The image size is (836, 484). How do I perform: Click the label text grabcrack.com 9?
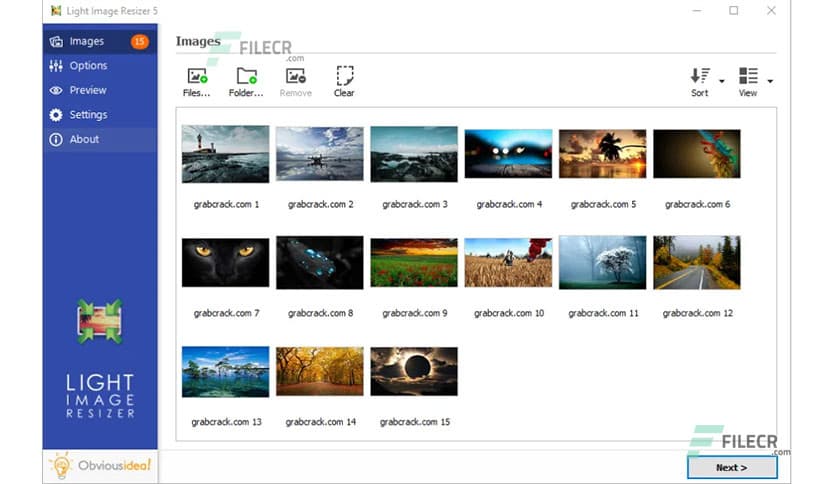coord(415,313)
